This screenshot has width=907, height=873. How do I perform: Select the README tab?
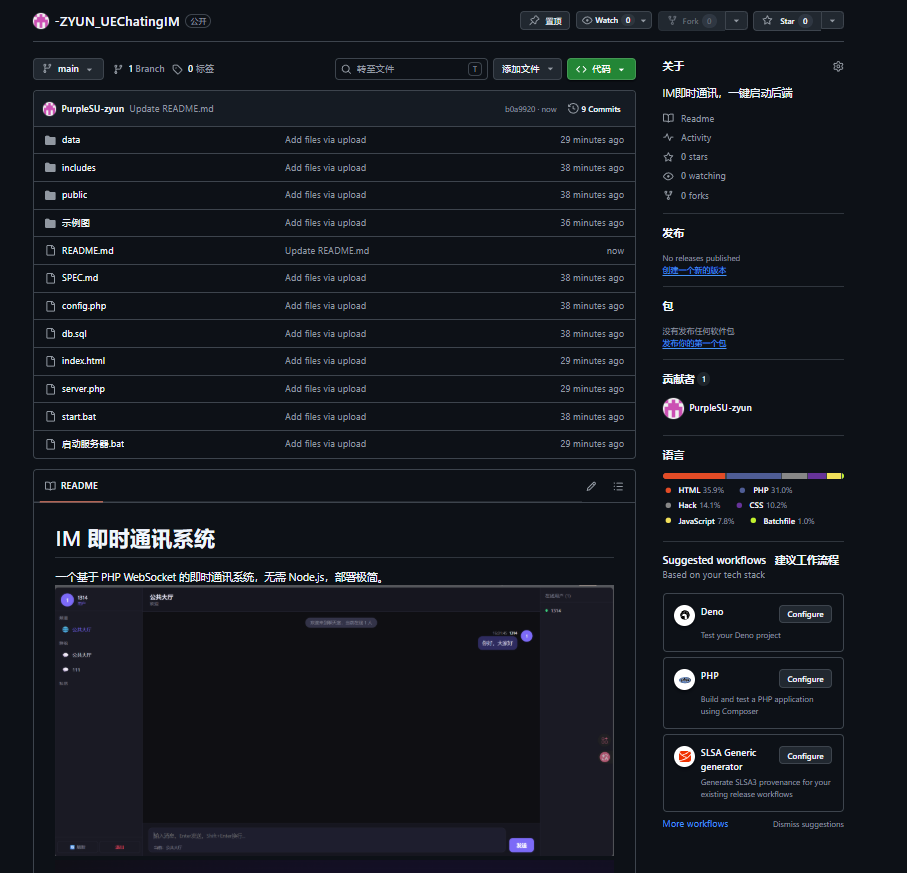[x=71, y=486]
